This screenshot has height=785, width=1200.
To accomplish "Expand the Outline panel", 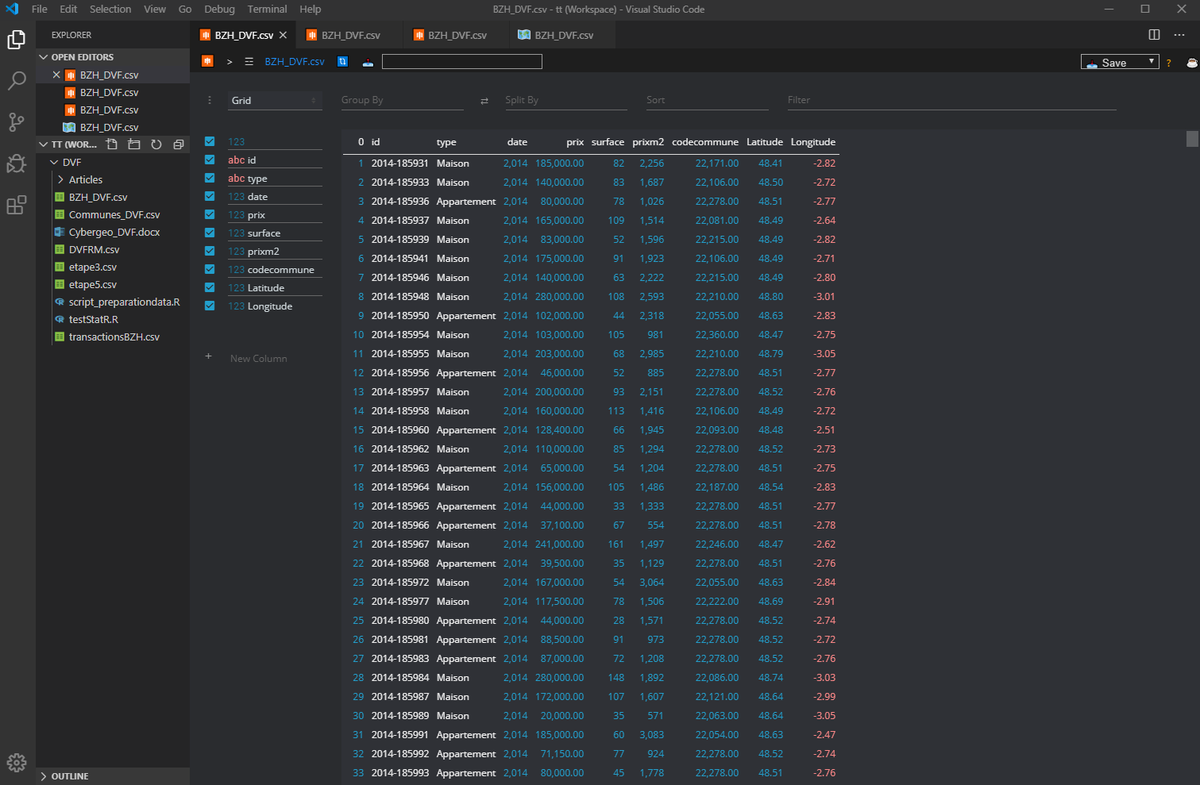I will (112, 776).
